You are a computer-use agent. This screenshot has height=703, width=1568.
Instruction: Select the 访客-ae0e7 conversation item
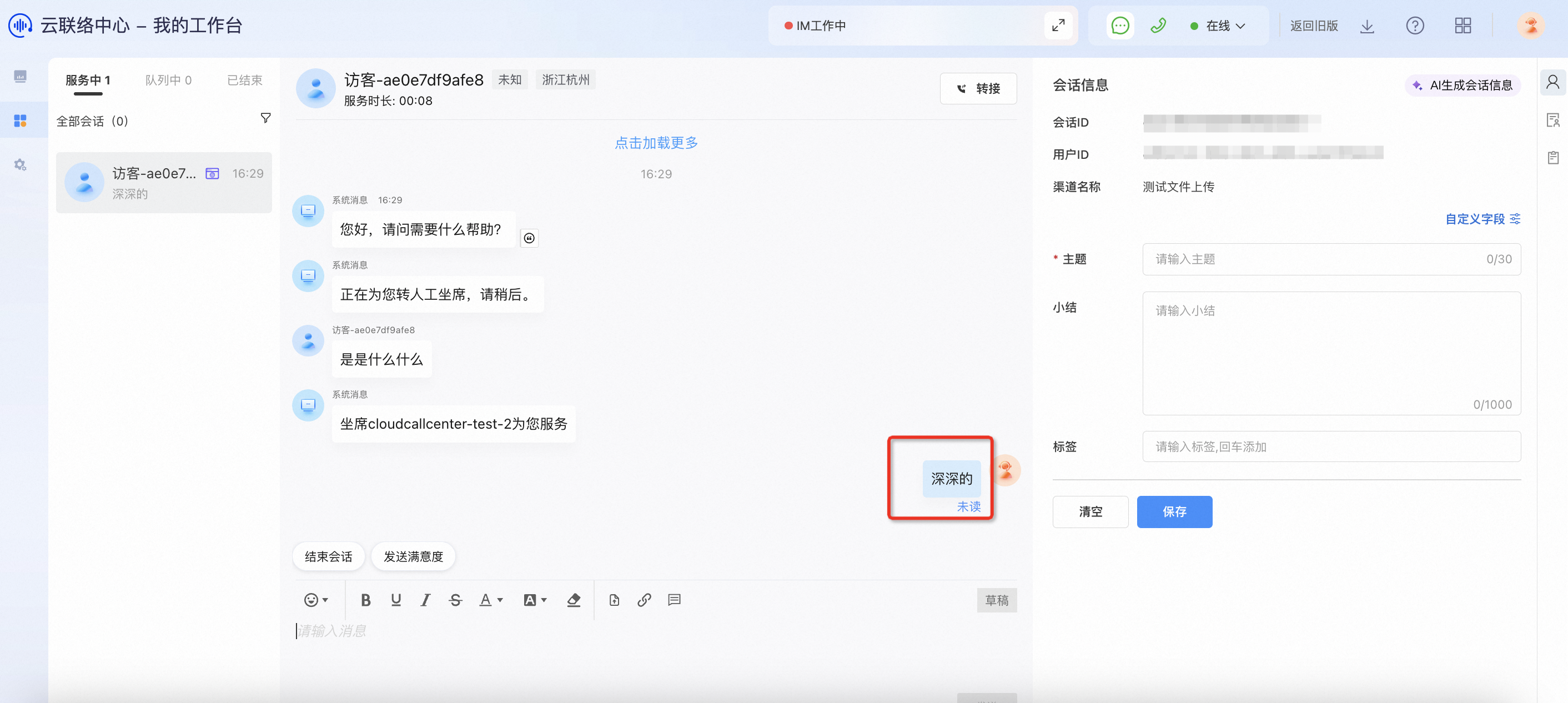164,183
